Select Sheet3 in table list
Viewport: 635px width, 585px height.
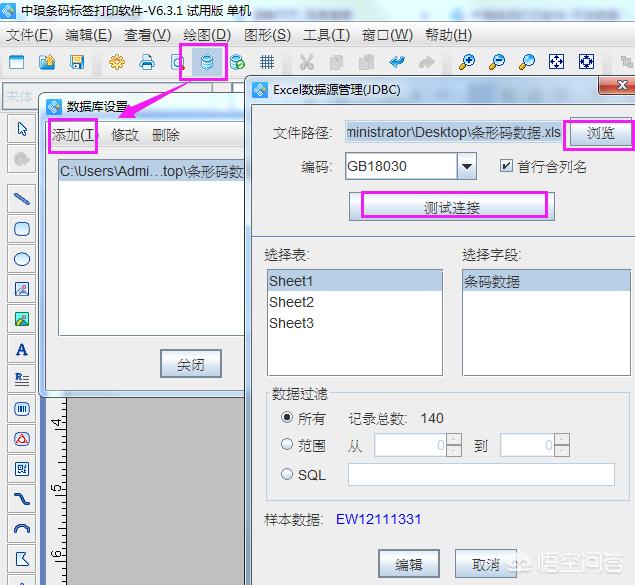click(x=355, y=323)
